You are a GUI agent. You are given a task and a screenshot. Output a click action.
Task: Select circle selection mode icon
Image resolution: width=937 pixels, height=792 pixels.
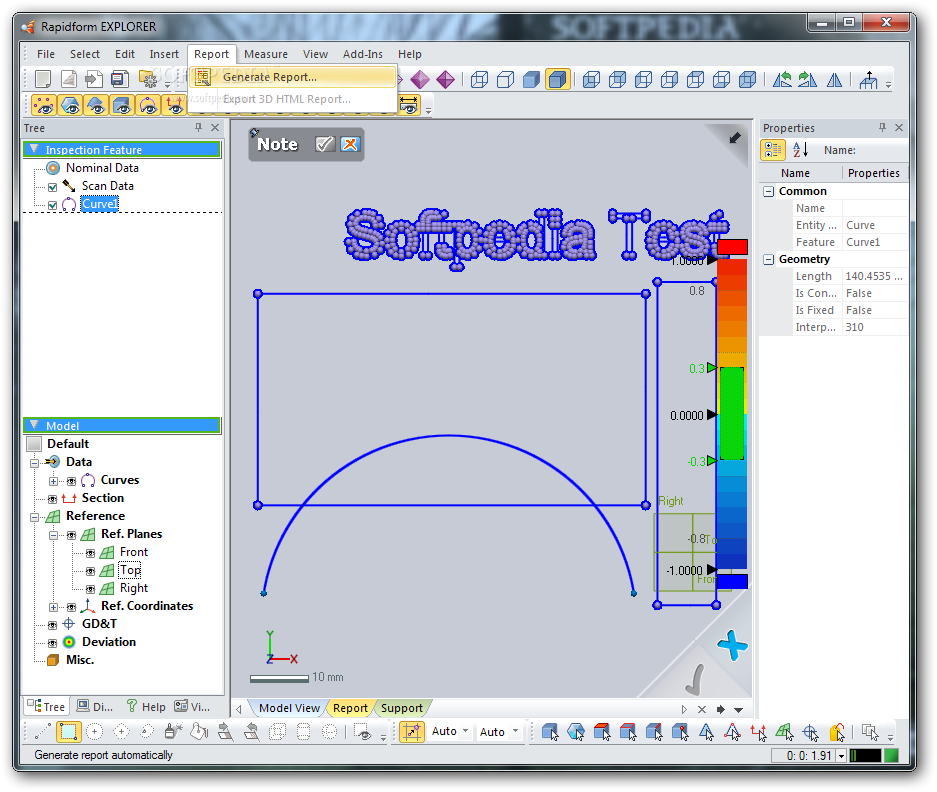pos(94,731)
